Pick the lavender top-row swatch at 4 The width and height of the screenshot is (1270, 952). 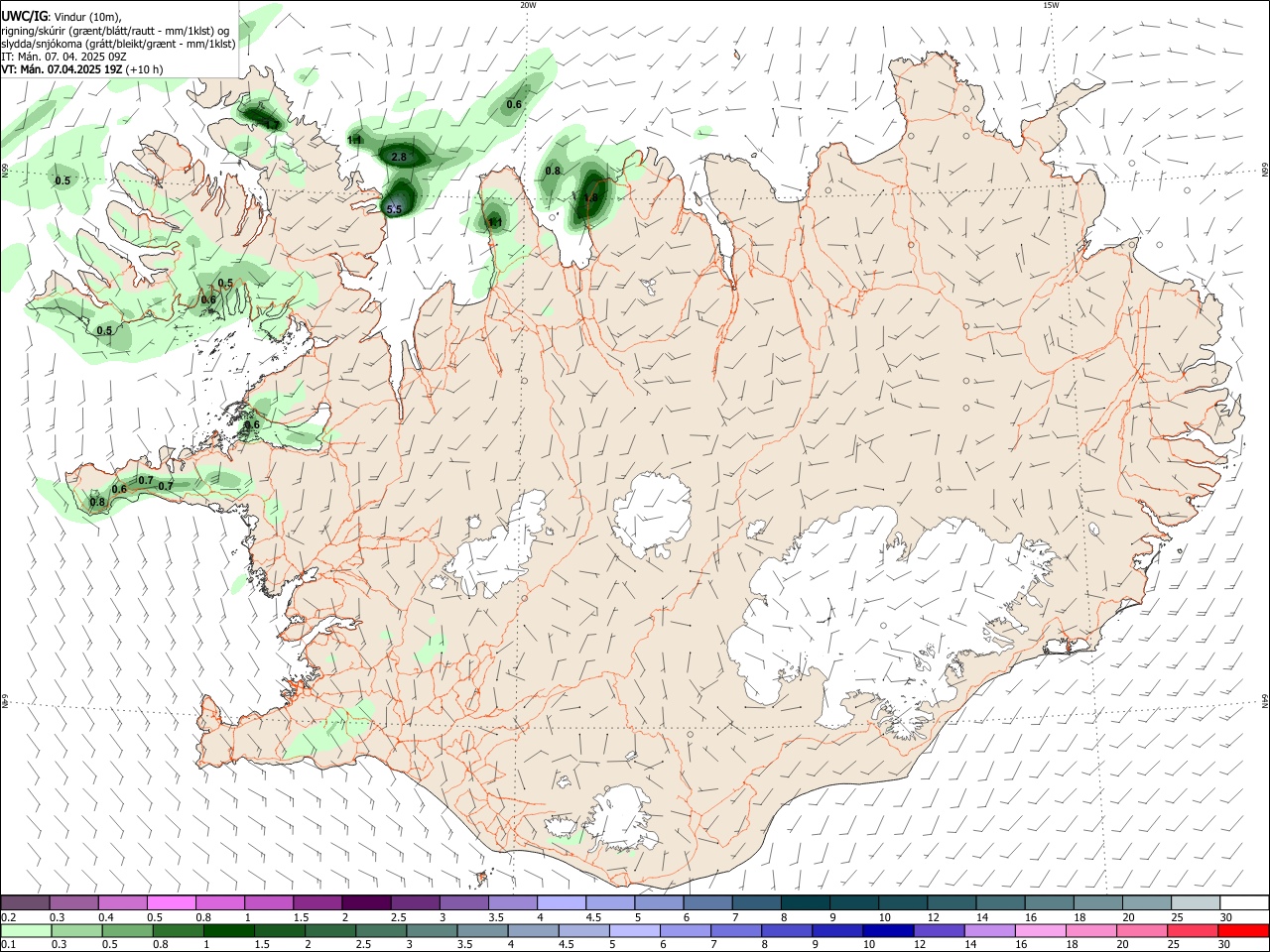pos(562,902)
